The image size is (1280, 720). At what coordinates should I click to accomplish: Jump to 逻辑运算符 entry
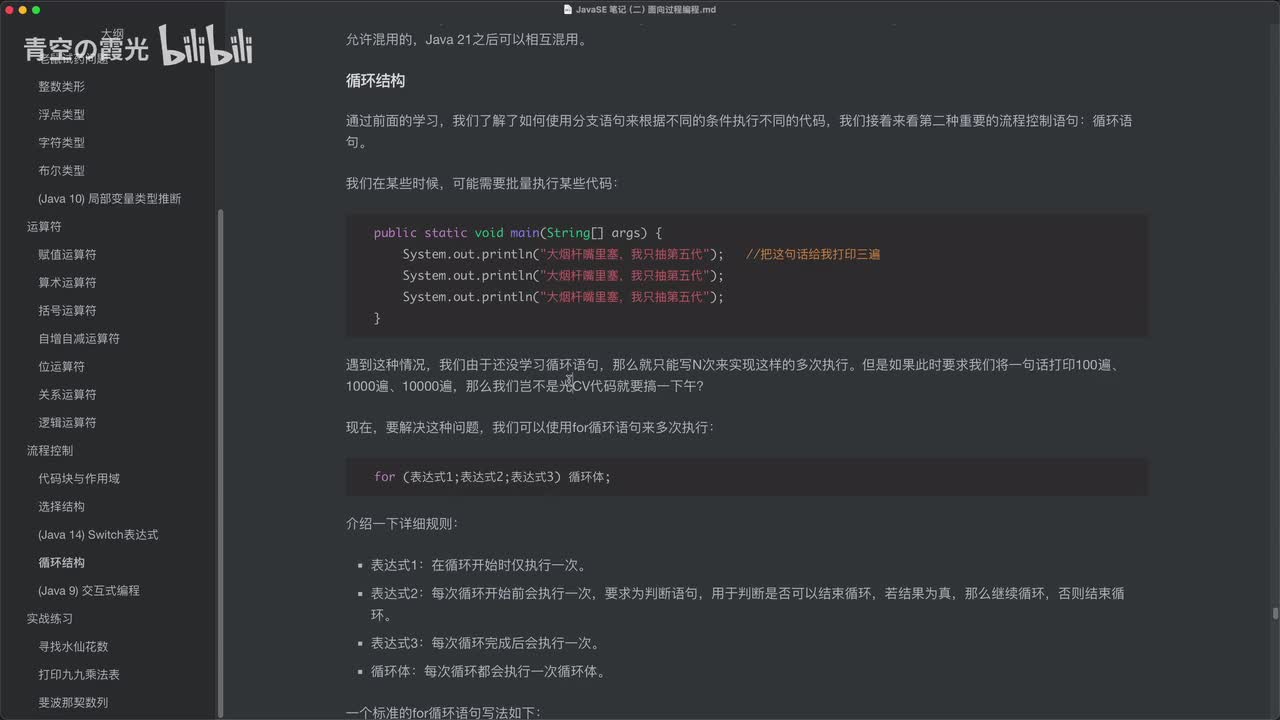67,423
